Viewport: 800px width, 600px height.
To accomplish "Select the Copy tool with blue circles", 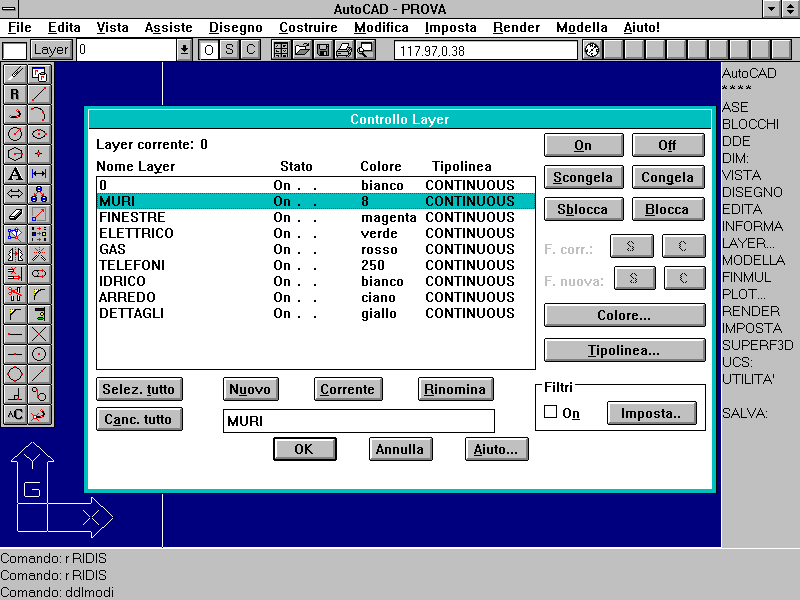I will coord(39,194).
